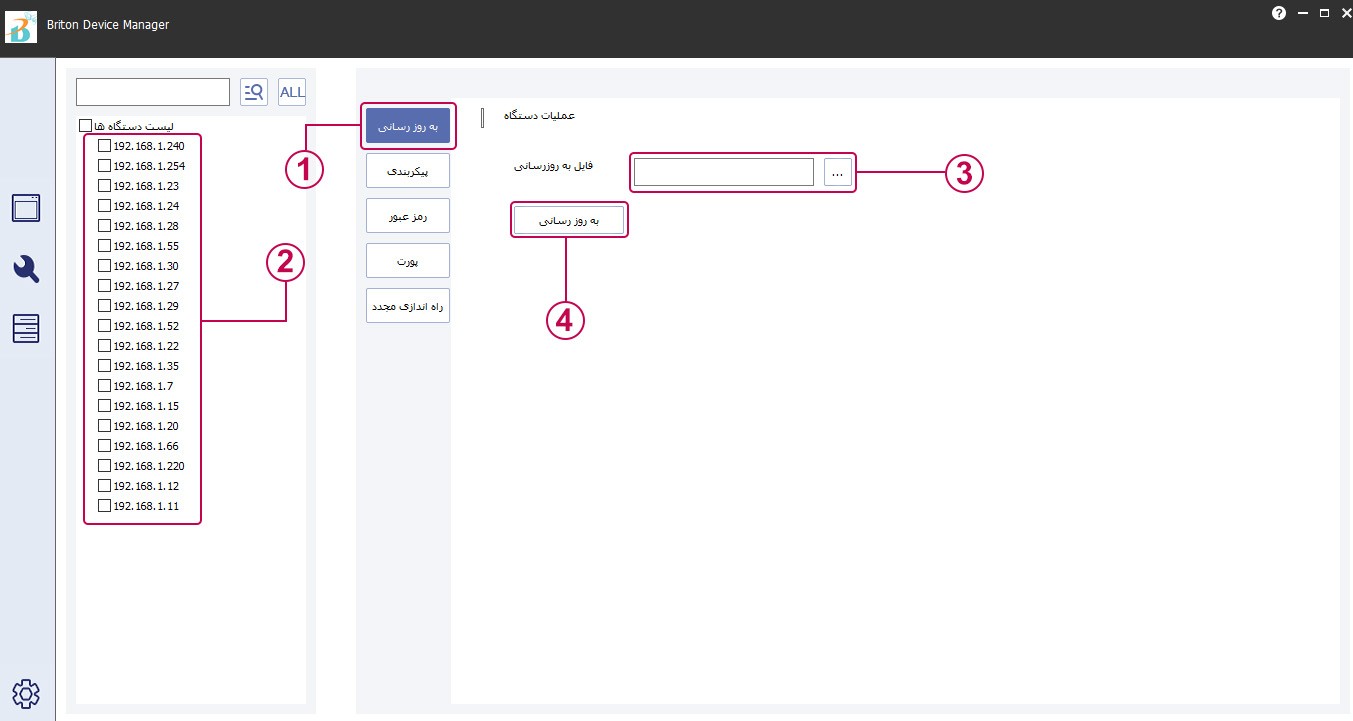
Task: Go to the پورت tab
Action: 408,260
